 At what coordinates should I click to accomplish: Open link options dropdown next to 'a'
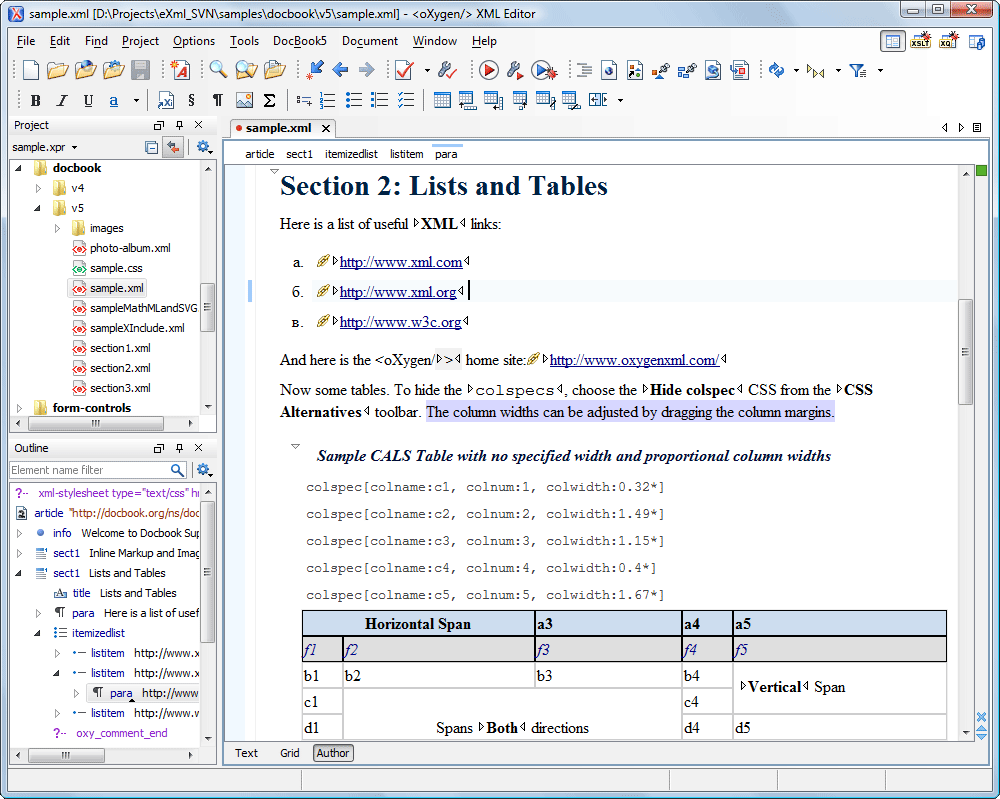tap(136, 101)
